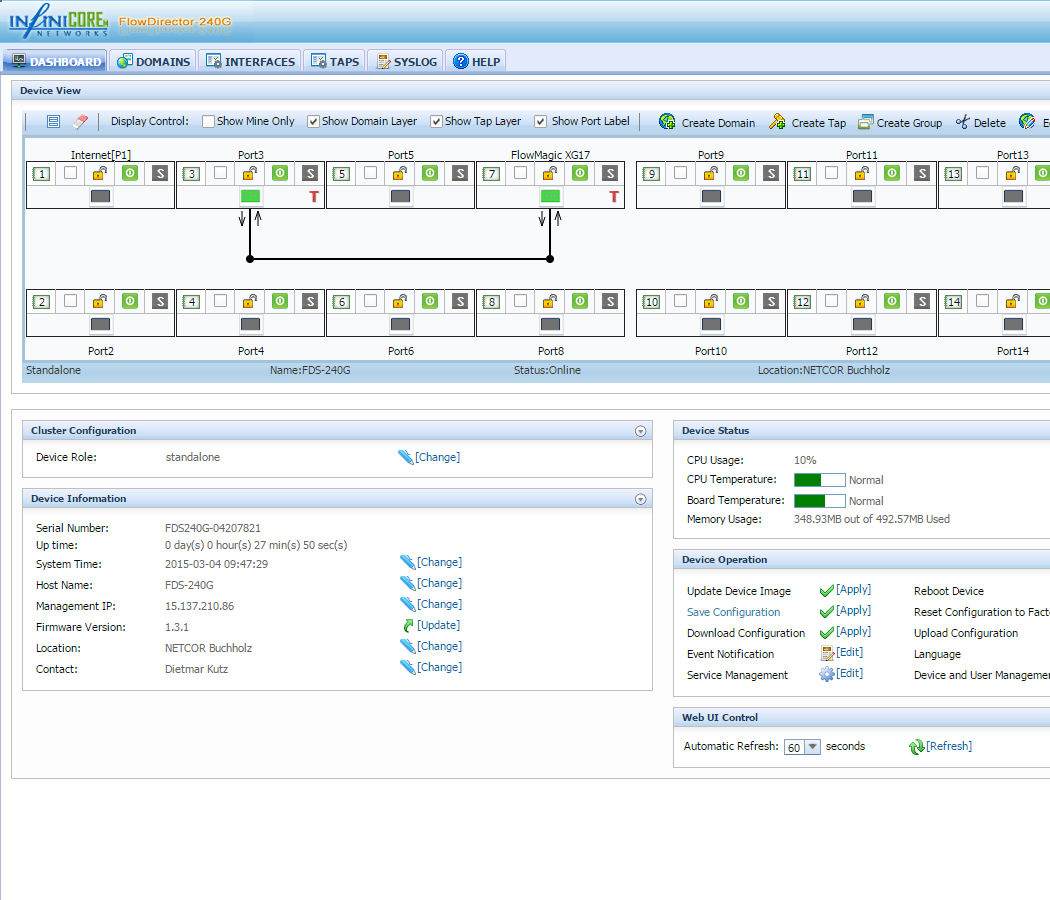The image size is (1050, 900).
Task: Click the port number 14 icon
Action: (x=953, y=302)
